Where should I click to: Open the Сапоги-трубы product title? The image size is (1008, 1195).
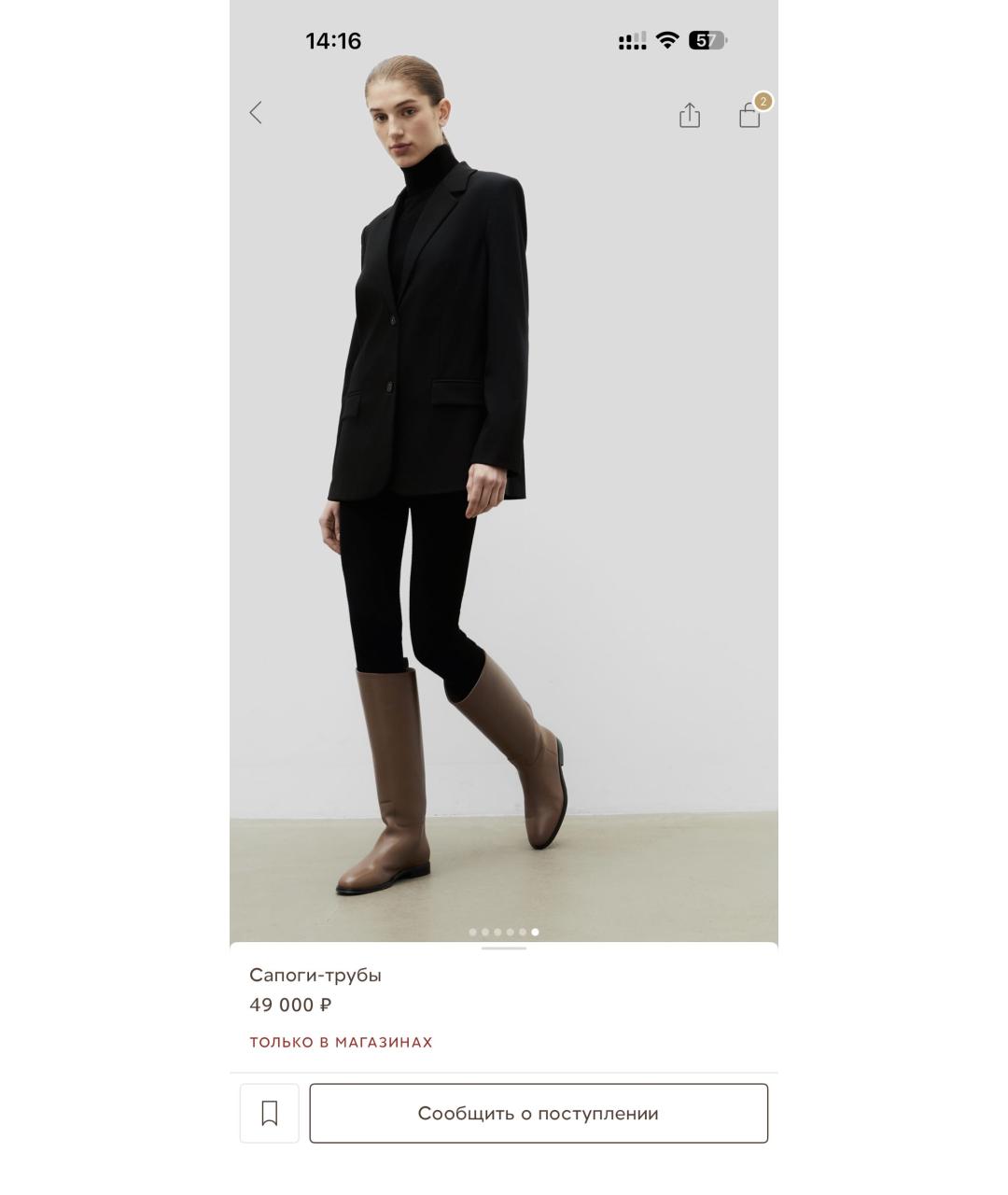pyautogui.click(x=315, y=976)
